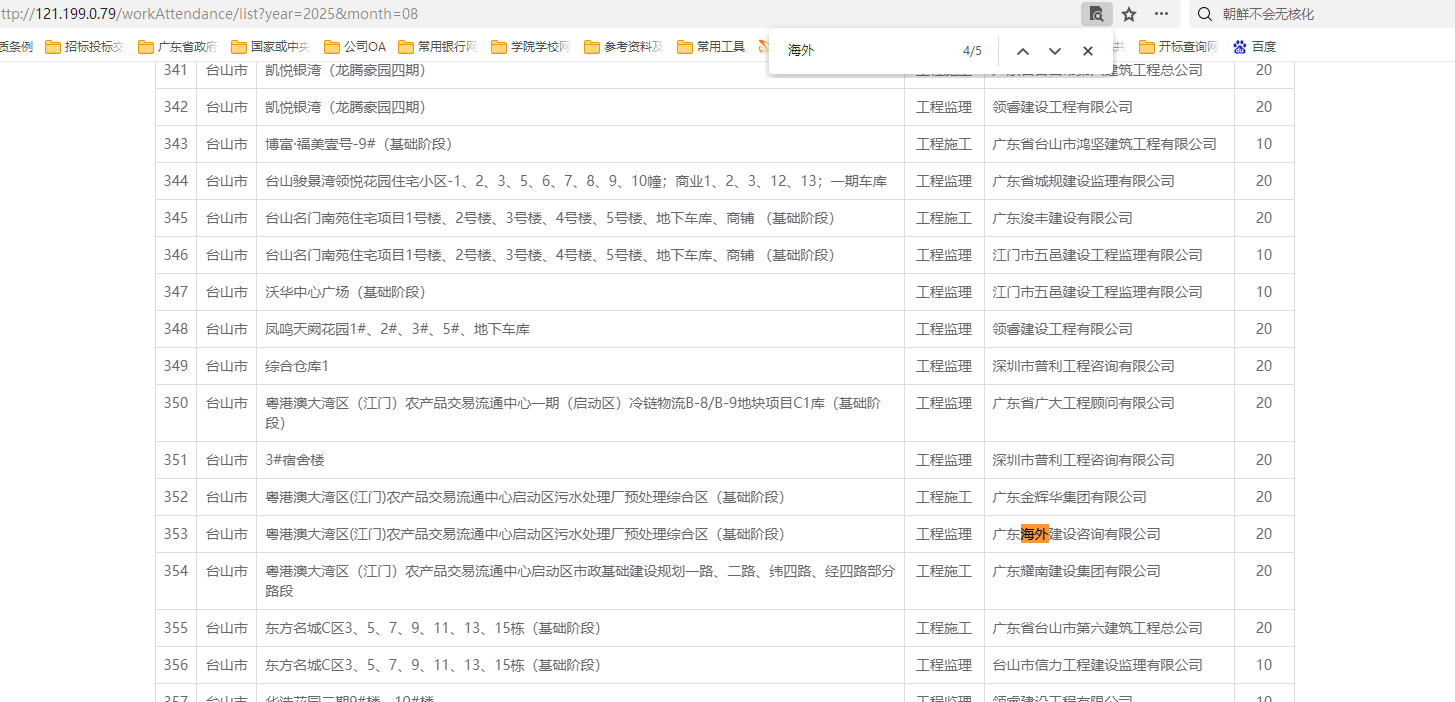
Task: Go to previous find result
Action: (x=1022, y=51)
